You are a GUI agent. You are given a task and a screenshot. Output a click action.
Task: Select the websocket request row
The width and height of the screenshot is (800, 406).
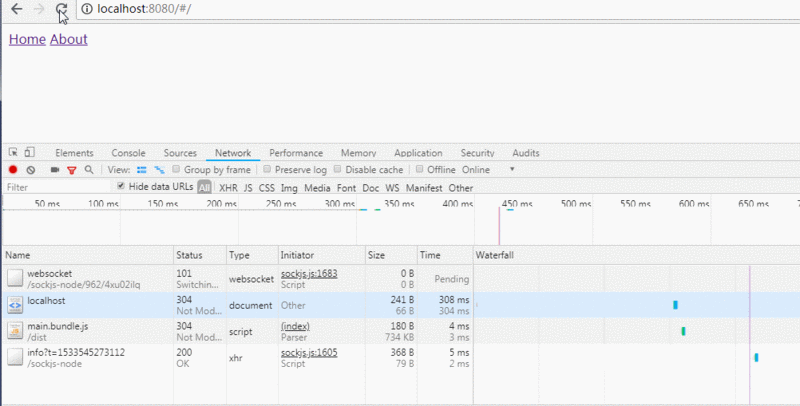[401, 279]
